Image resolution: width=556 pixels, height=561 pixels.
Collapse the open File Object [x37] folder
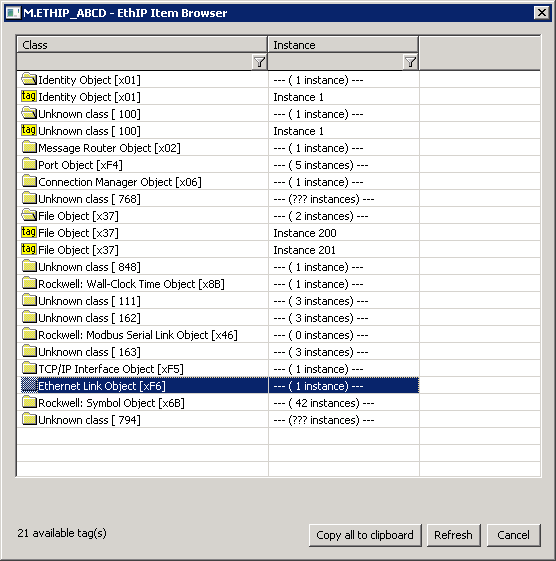[29, 215]
